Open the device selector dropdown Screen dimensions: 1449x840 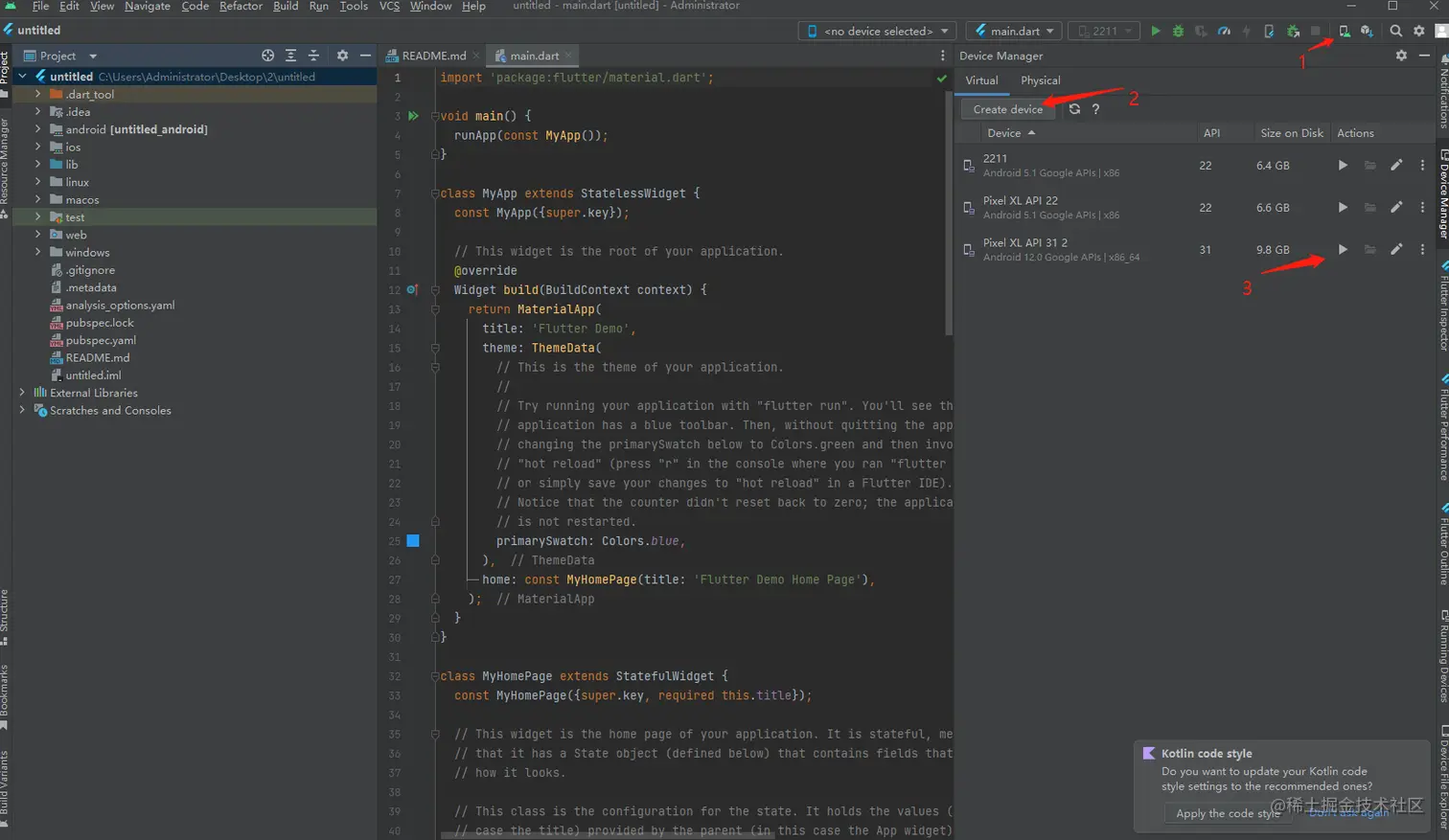pyautogui.click(x=877, y=31)
